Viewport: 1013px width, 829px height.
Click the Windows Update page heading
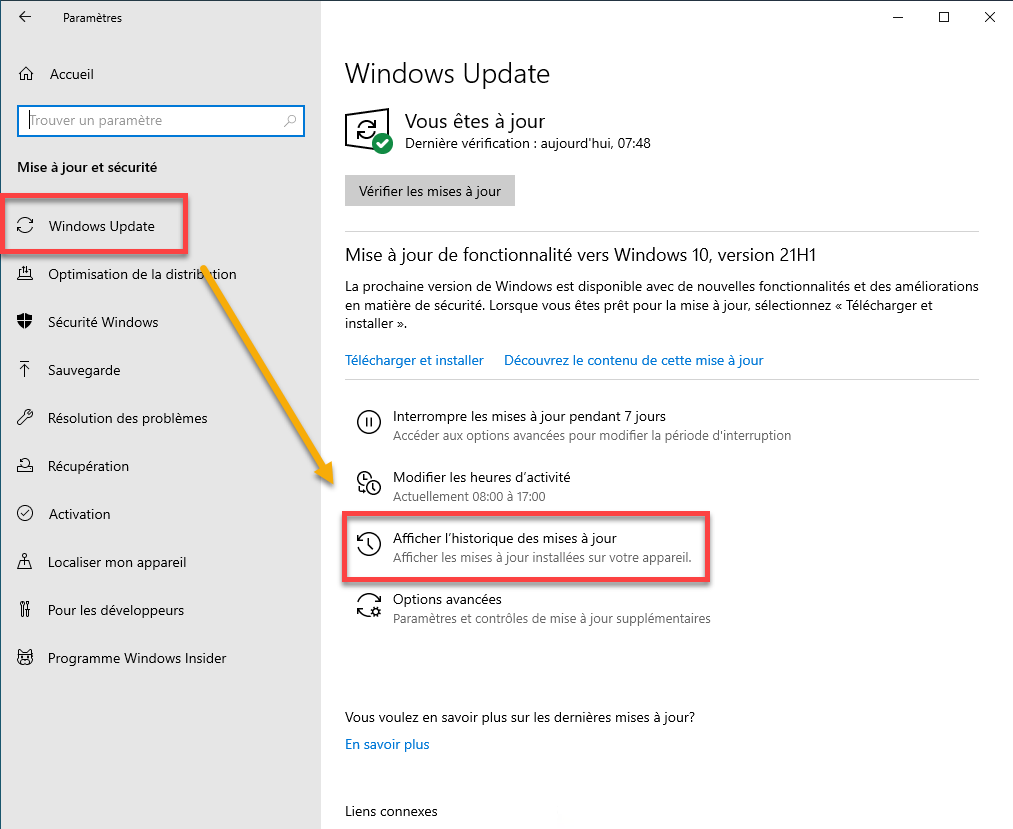(447, 74)
